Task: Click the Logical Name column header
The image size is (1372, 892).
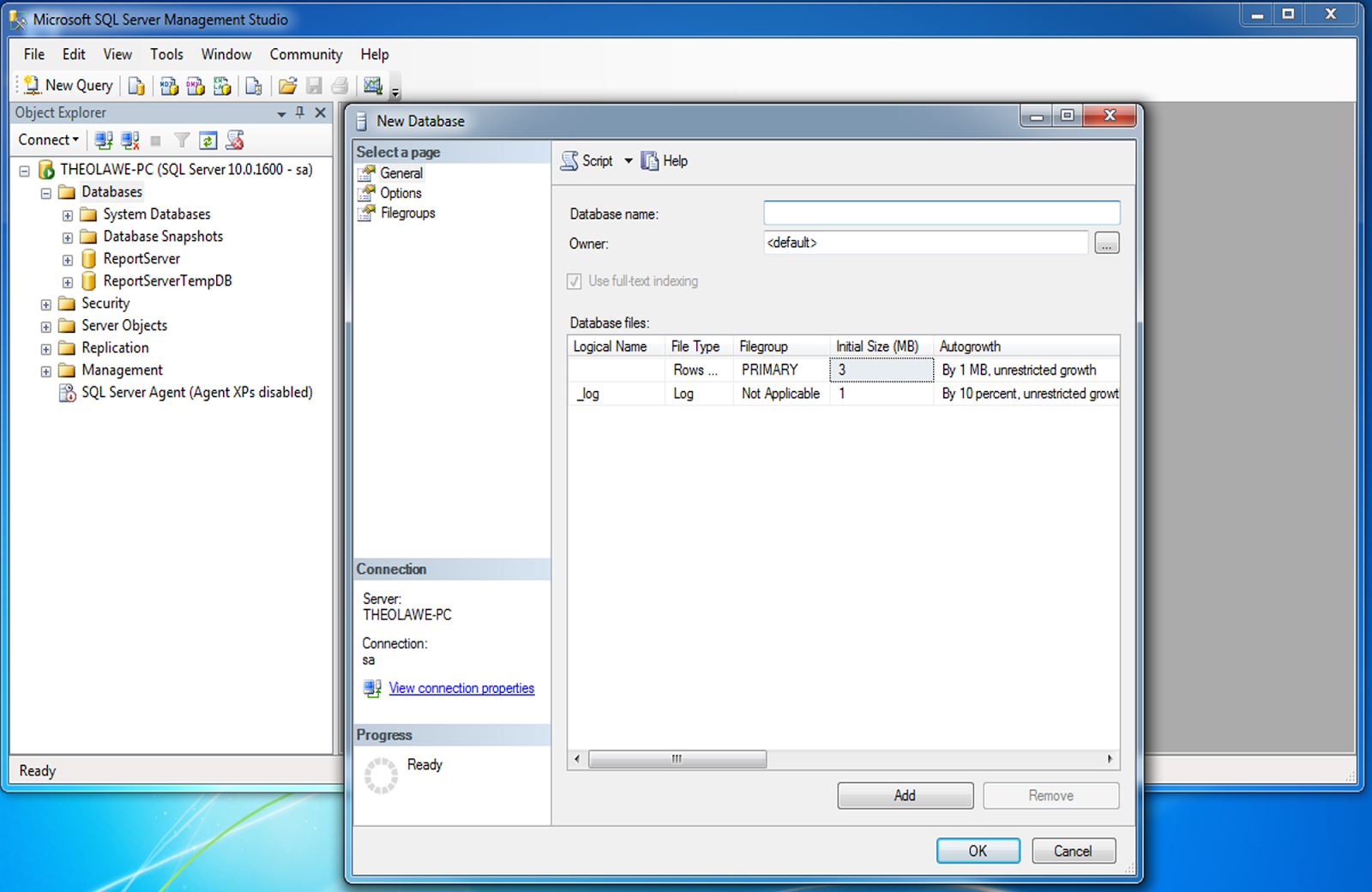Action: (616, 347)
